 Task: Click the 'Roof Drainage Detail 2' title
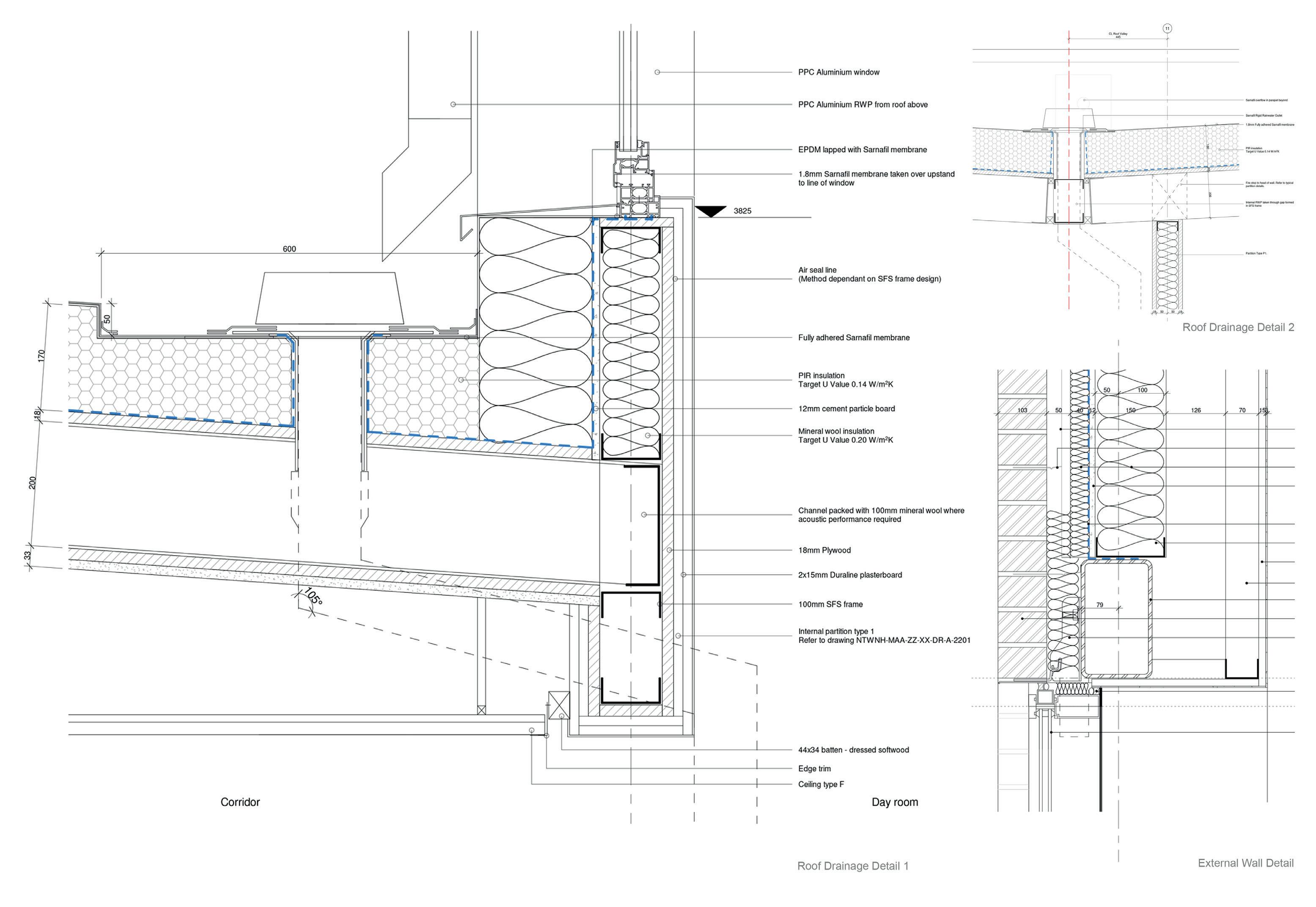click(1238, 327)
